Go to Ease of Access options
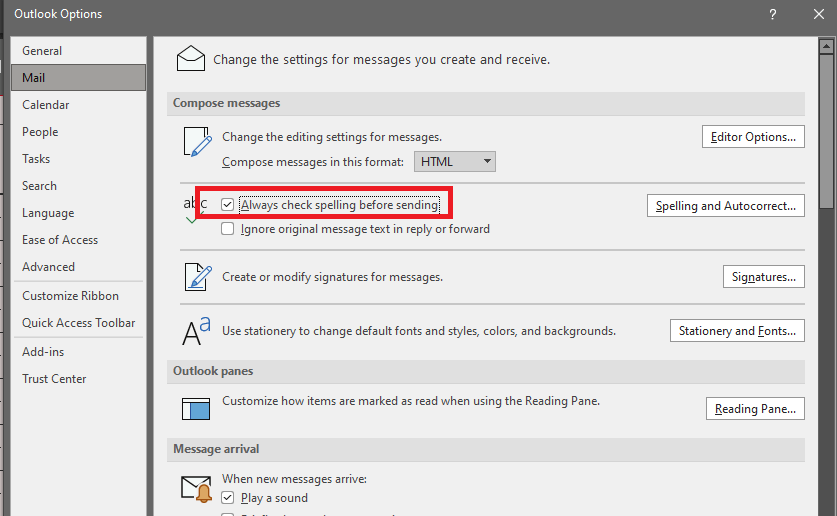The height and width of the screenshot is (516, 837). tap(78, 240)
